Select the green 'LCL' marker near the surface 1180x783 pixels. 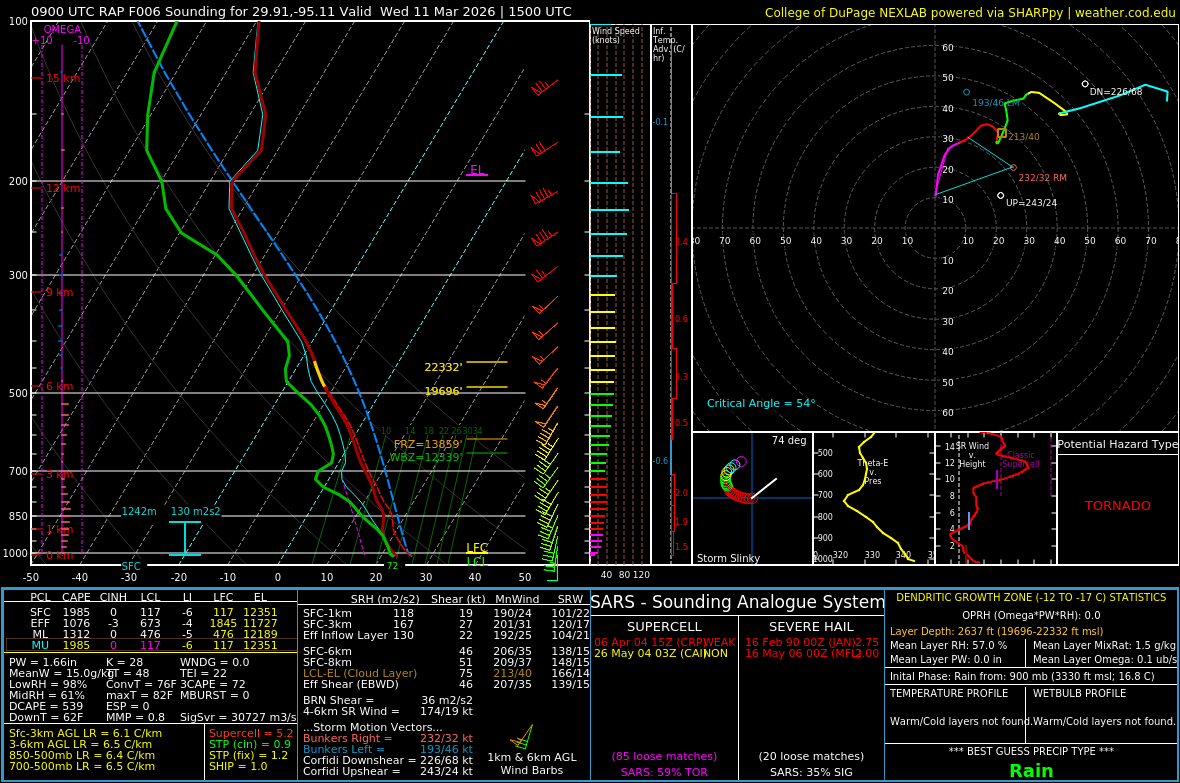[476, 562]
